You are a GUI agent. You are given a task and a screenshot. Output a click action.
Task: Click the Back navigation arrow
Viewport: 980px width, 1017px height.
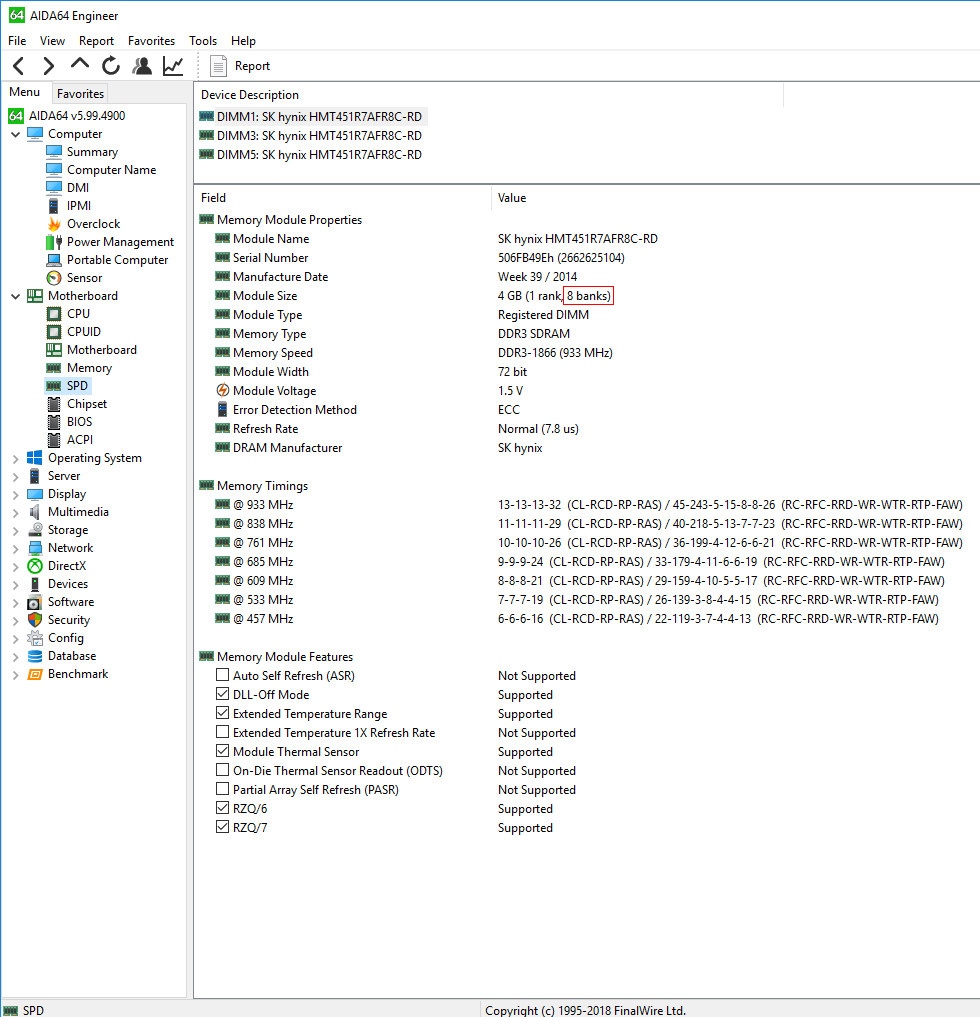click(x=19, y=66)
